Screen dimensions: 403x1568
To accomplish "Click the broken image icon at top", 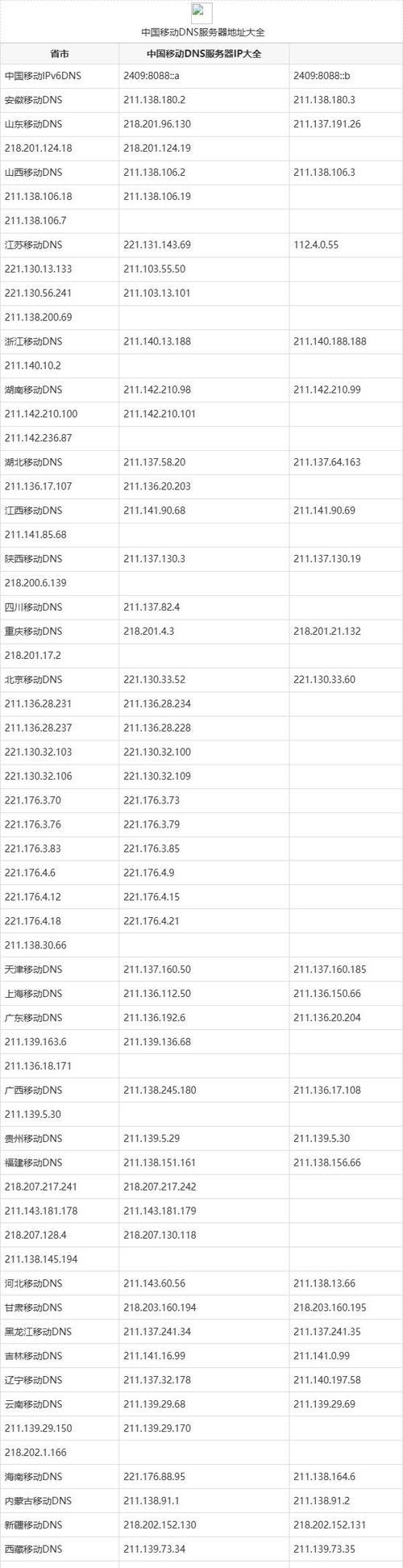I will click(x=201, y=13).
